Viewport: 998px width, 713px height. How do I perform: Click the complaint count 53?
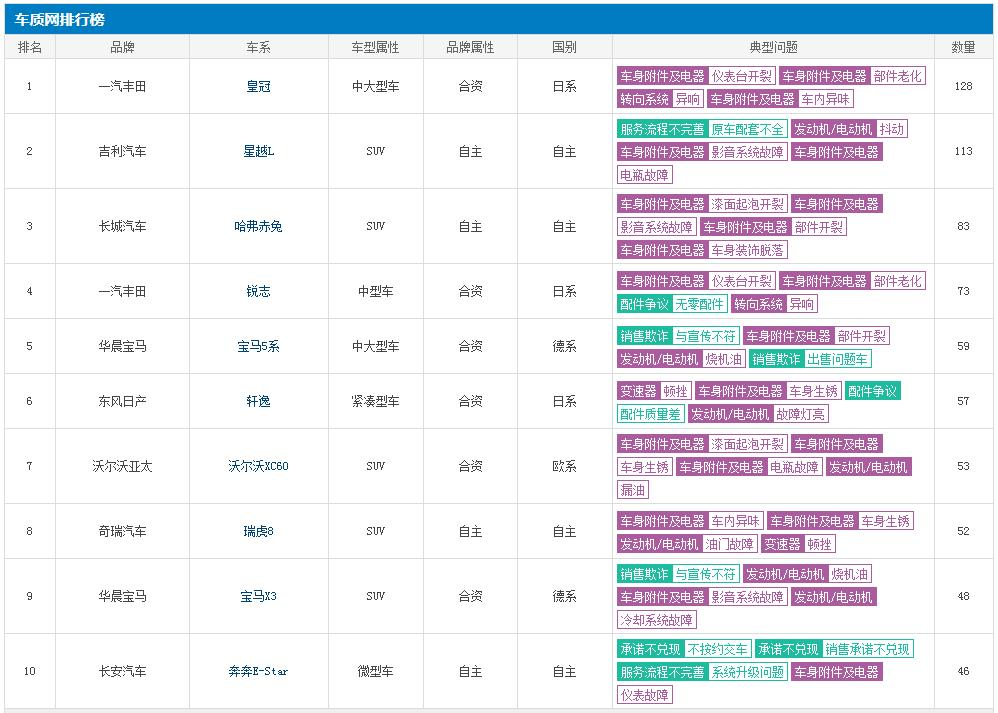pyautogui.click(x=964, y=466)
